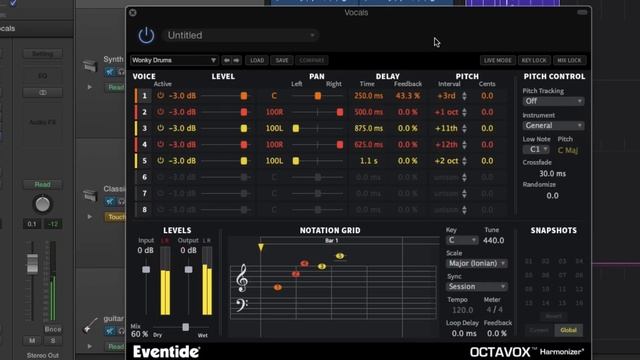This screenshot has width=640, height=360.
Task: Toggle voice 5 active power icon
Action: click(x=160, y=161)
